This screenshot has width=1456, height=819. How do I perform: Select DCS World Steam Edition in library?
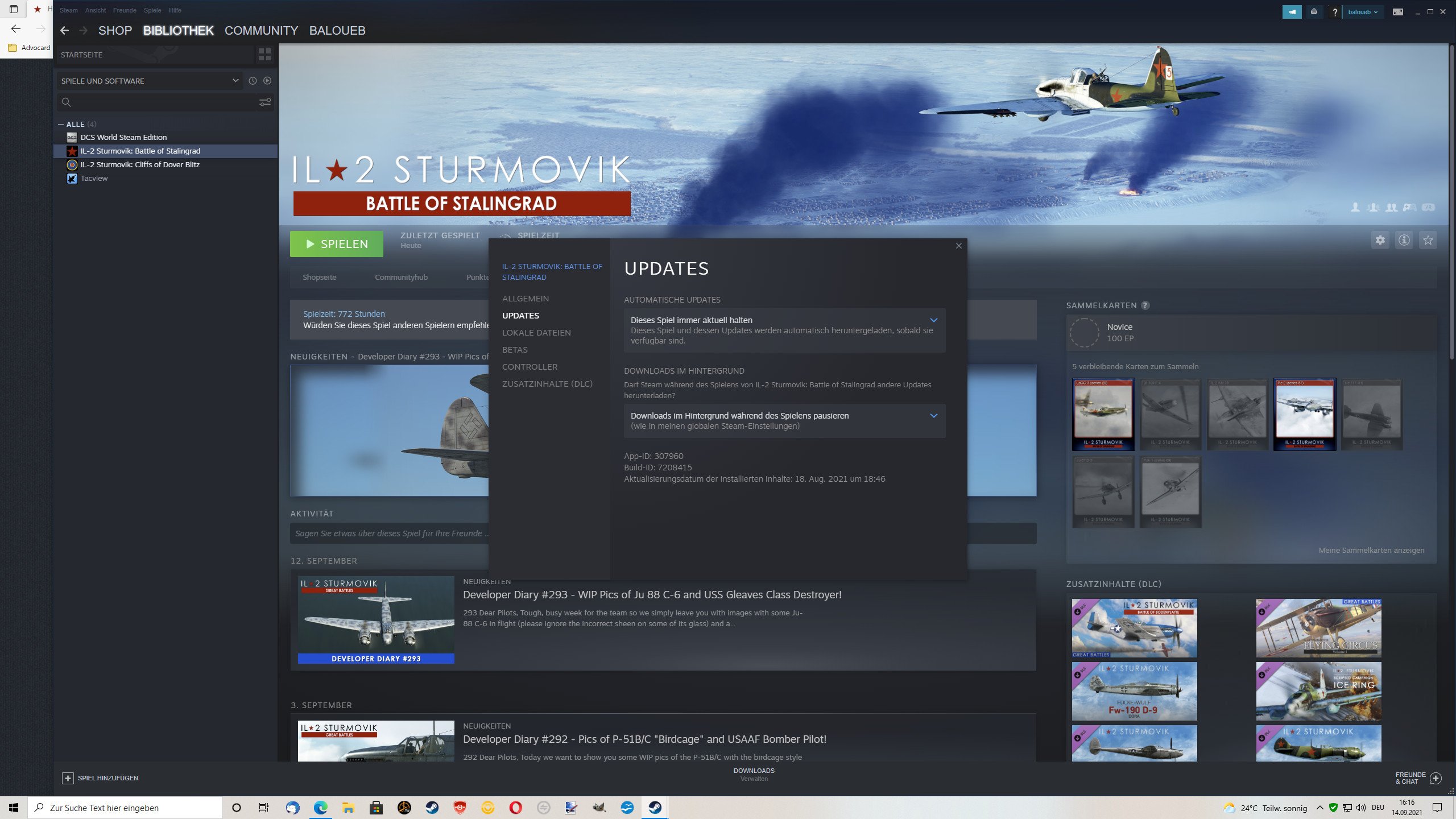tap(123, 137)
